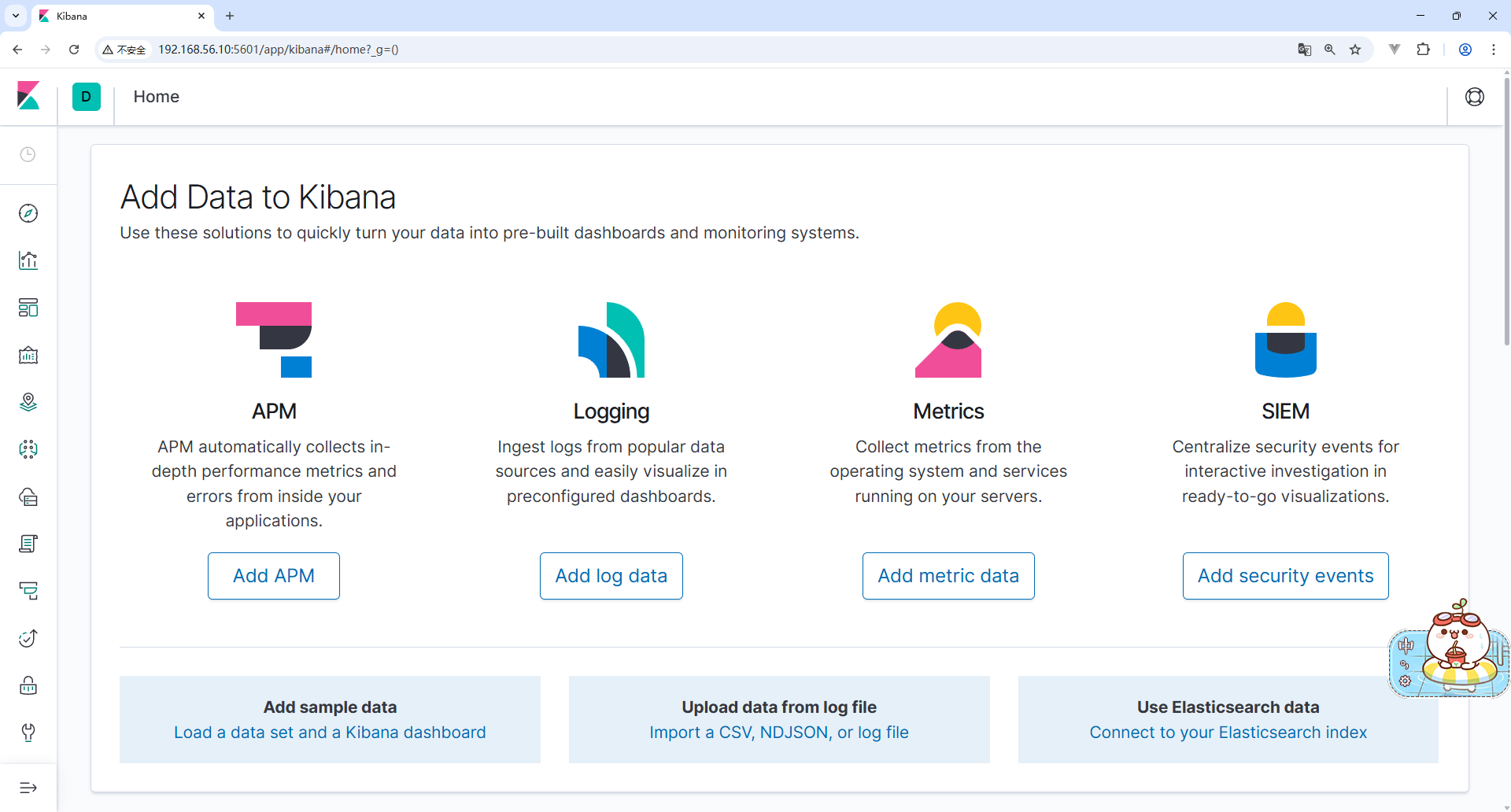Click the Add sample data heading
The width and height of the screenshot is (1511, 812).
click(x=330, y=707)
